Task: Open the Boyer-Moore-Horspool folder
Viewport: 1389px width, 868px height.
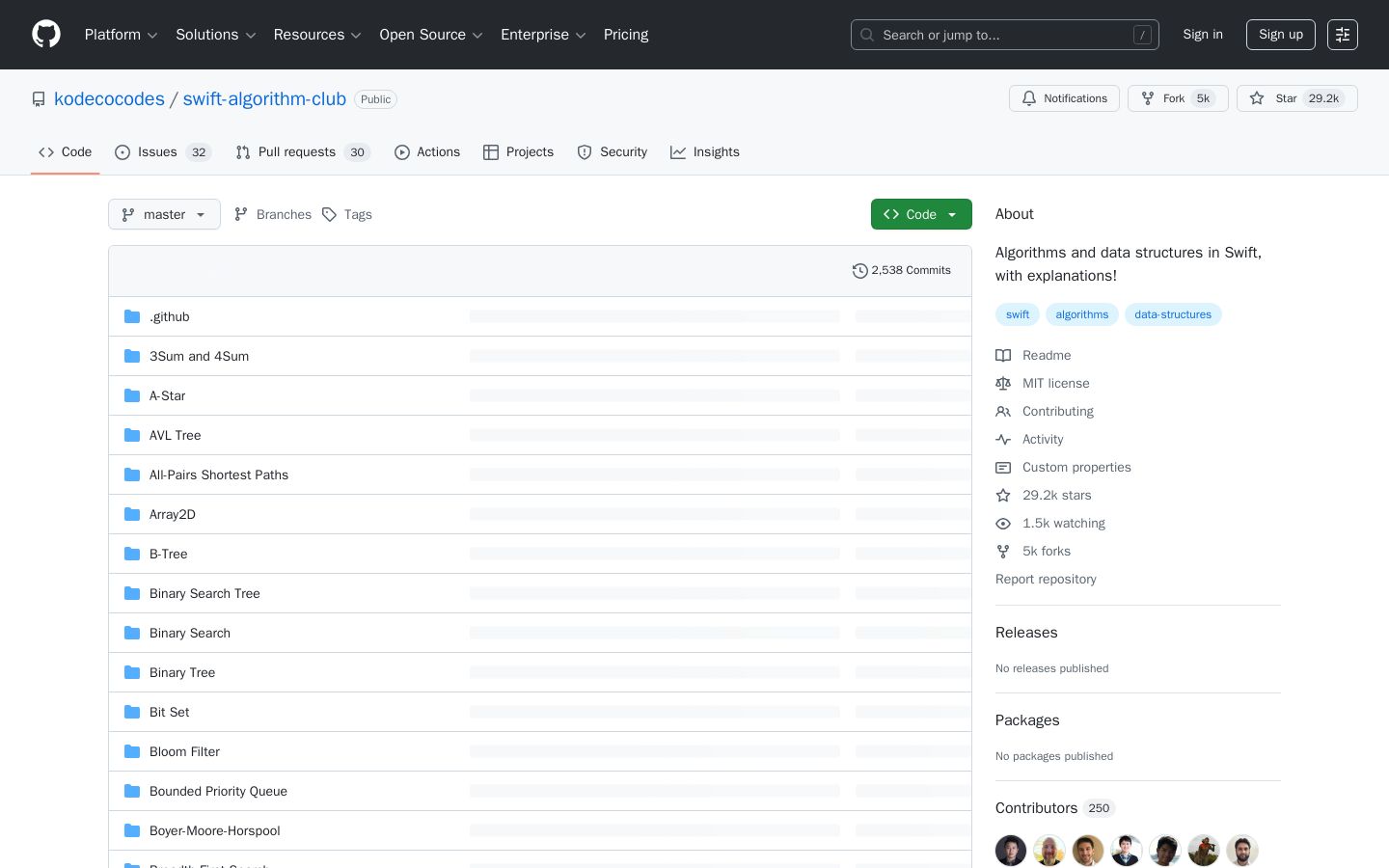Action: 215,830
